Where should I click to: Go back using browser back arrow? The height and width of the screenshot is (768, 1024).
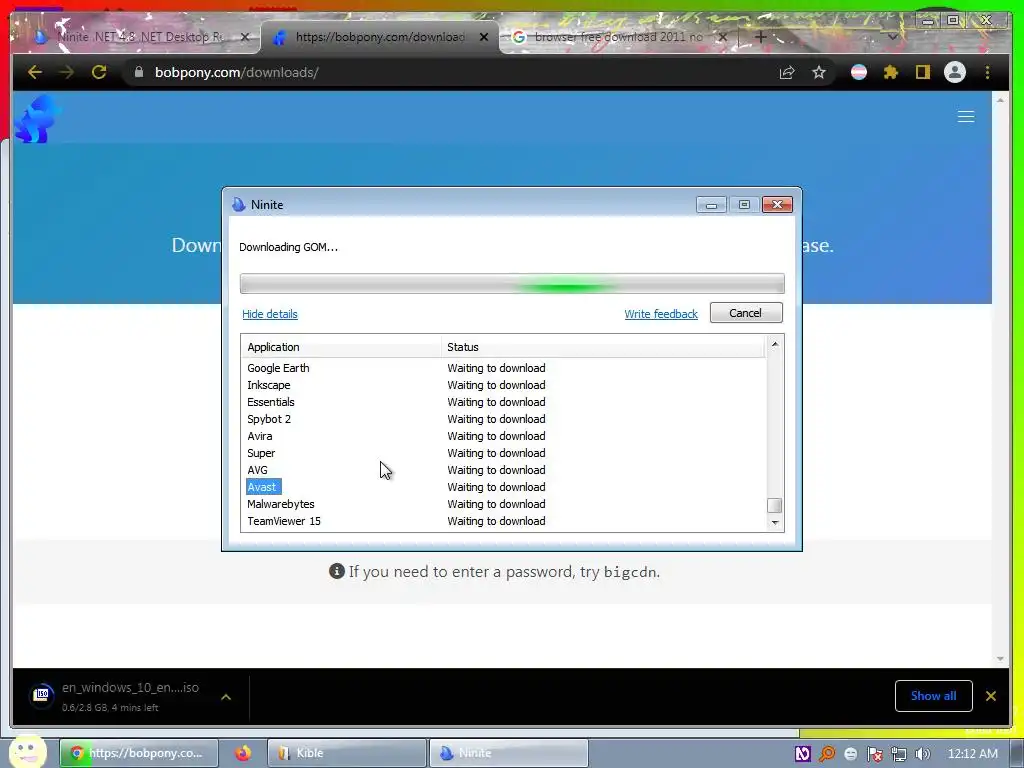click(x=35, y=72)
